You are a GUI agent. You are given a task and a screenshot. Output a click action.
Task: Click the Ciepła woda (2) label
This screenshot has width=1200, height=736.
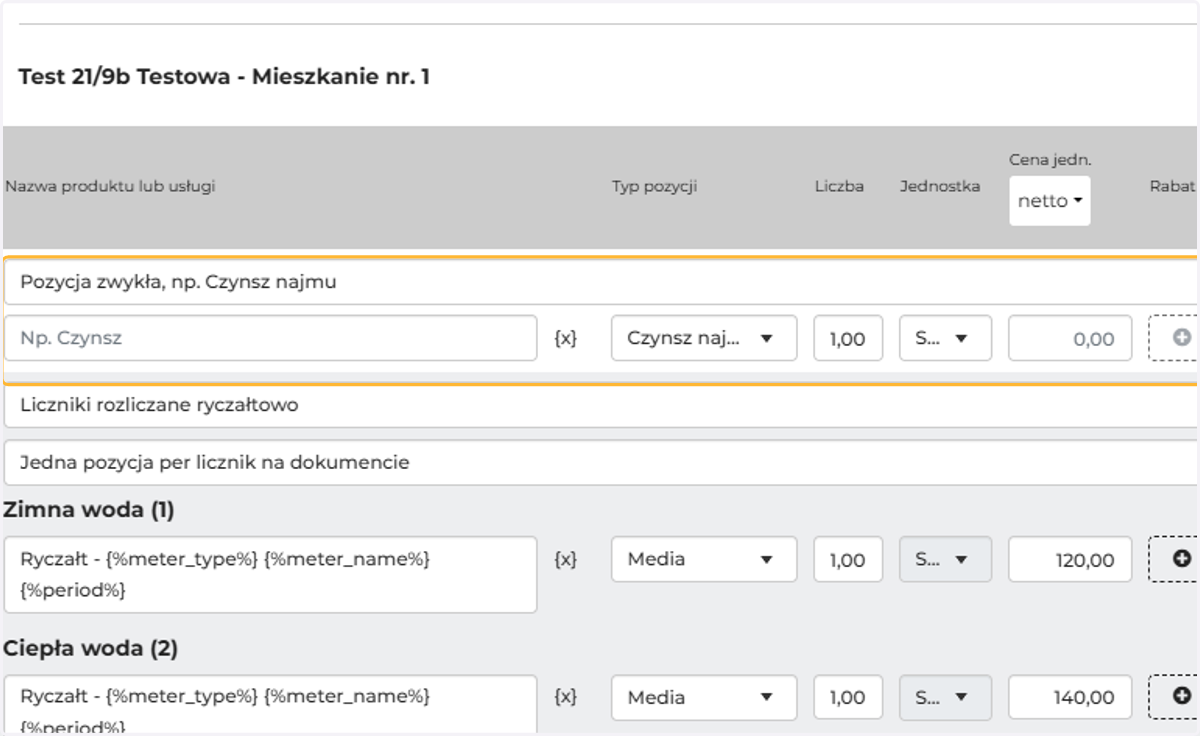coord(91,648)
